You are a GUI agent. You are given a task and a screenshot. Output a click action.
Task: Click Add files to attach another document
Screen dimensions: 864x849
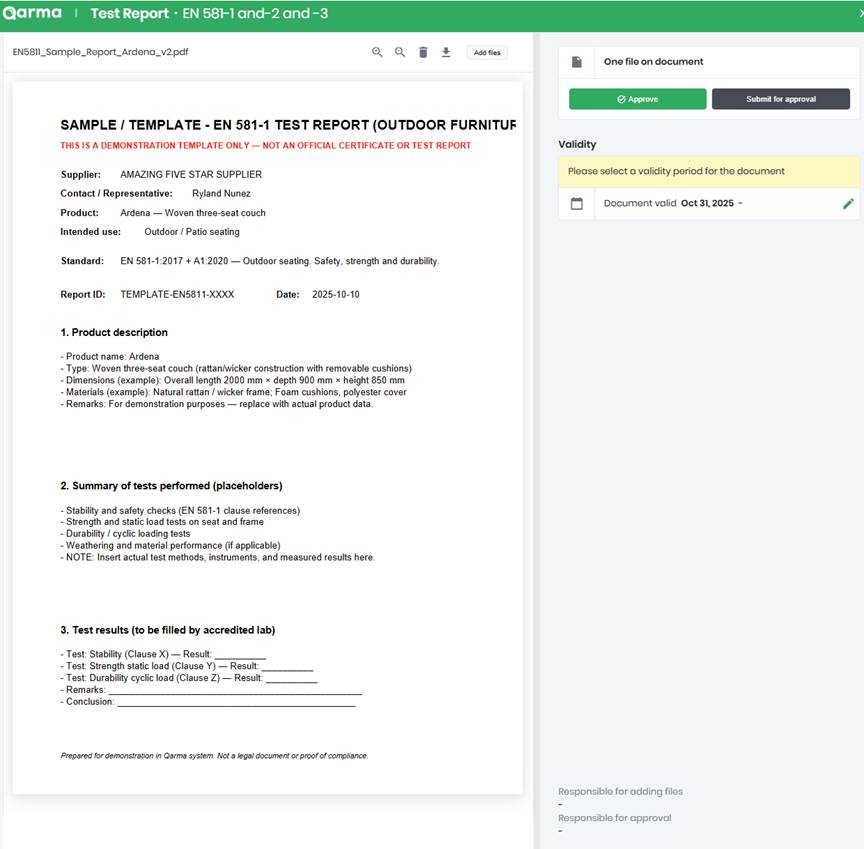[487, 52]
